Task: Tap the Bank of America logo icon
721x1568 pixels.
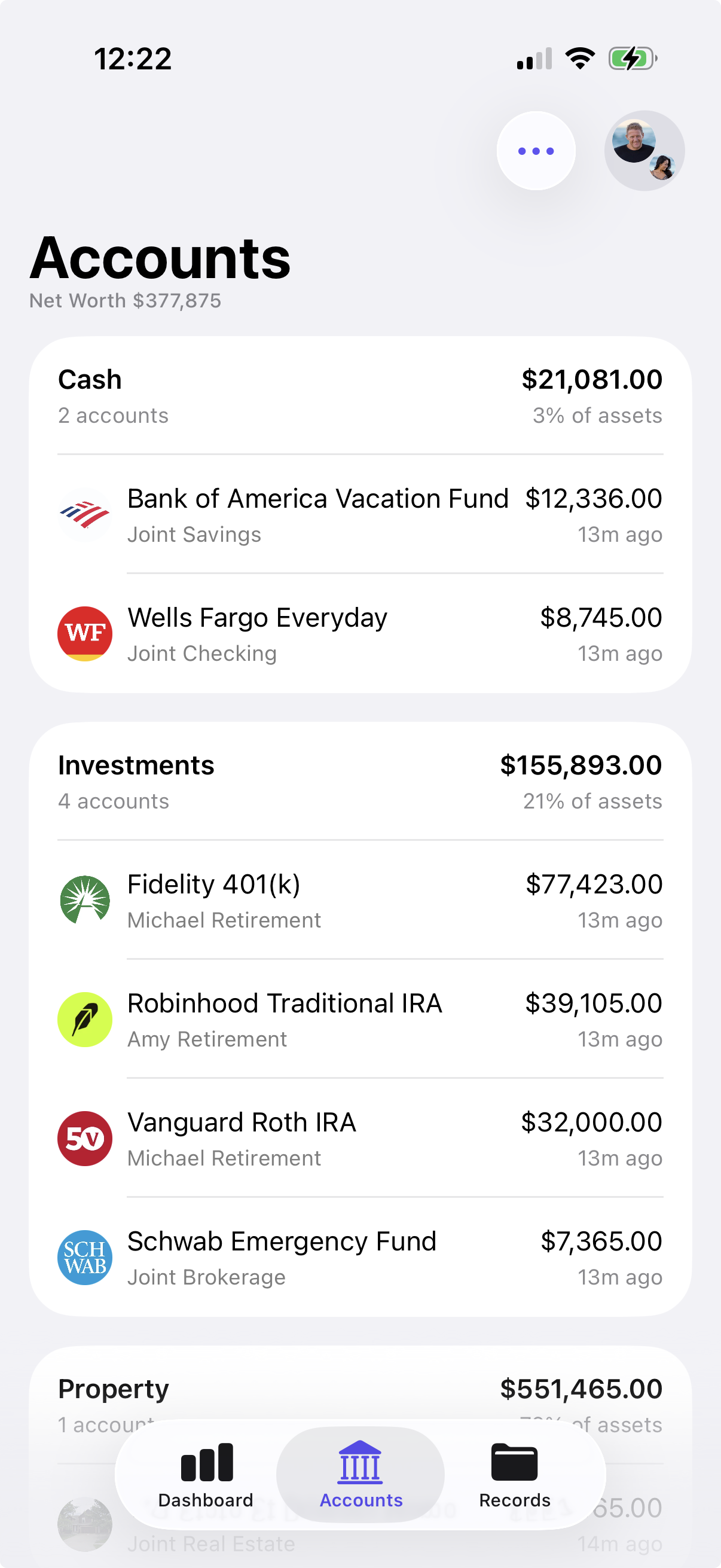Action: [84, 515]
